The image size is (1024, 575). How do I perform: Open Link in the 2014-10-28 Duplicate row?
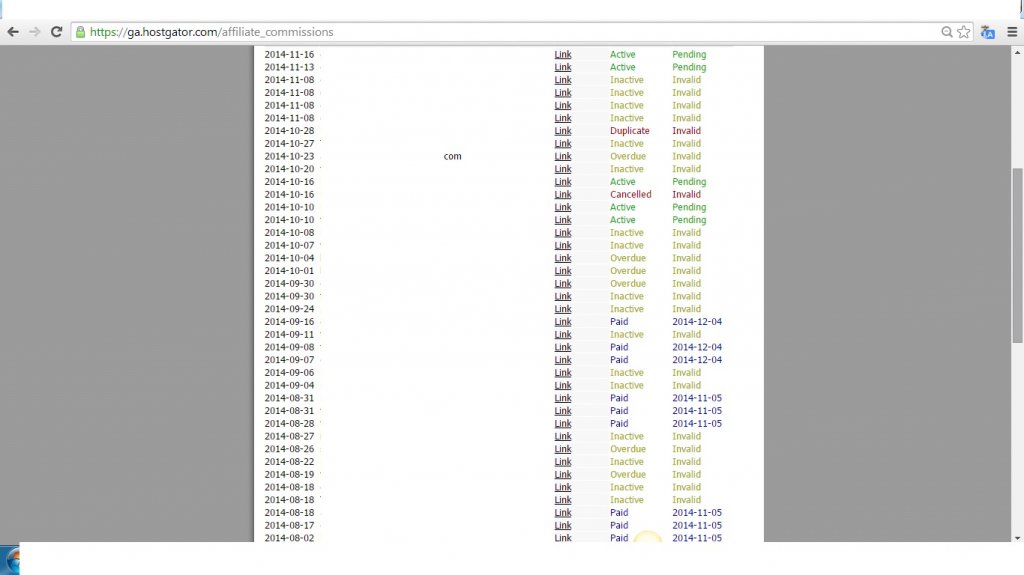(x=563, y=131)
